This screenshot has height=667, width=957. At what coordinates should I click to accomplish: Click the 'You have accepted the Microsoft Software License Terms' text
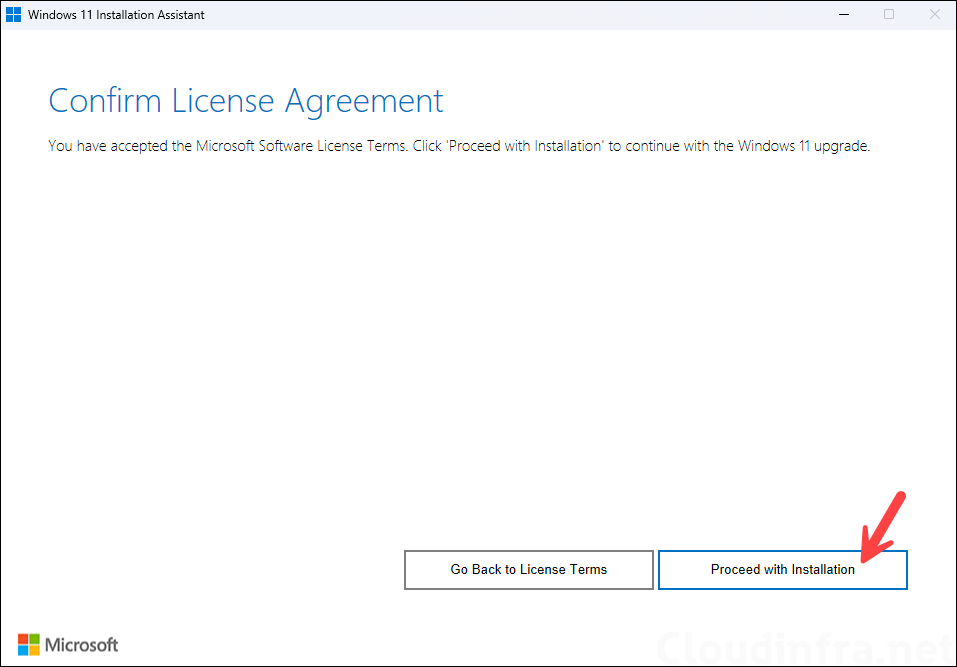tap(227, 146)
